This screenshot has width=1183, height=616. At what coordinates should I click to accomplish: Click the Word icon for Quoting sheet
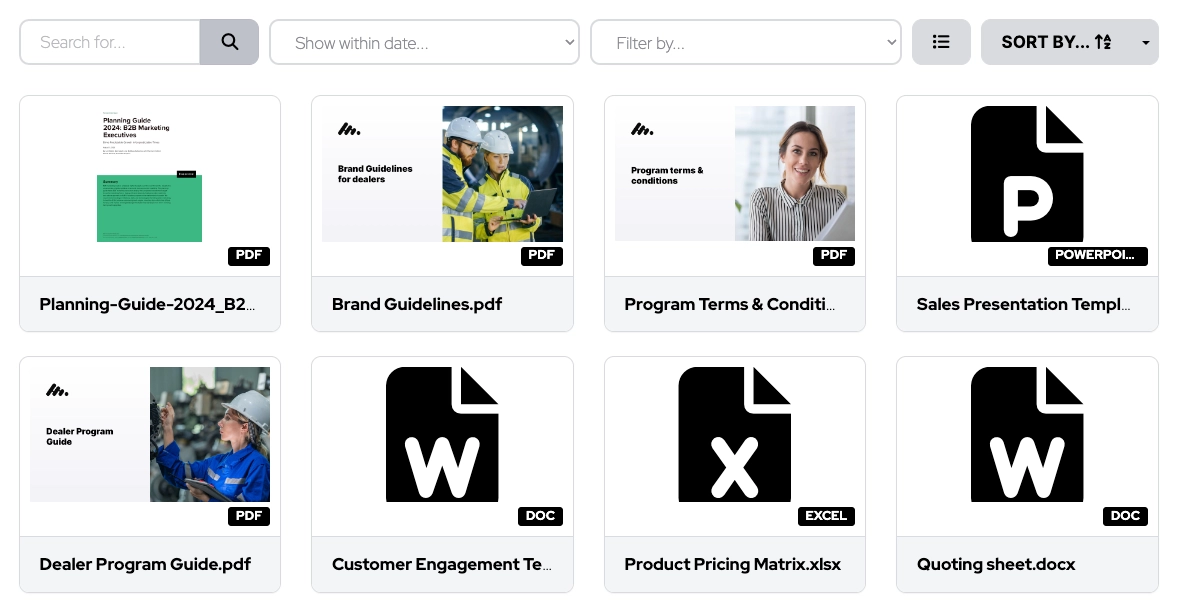1027,435
